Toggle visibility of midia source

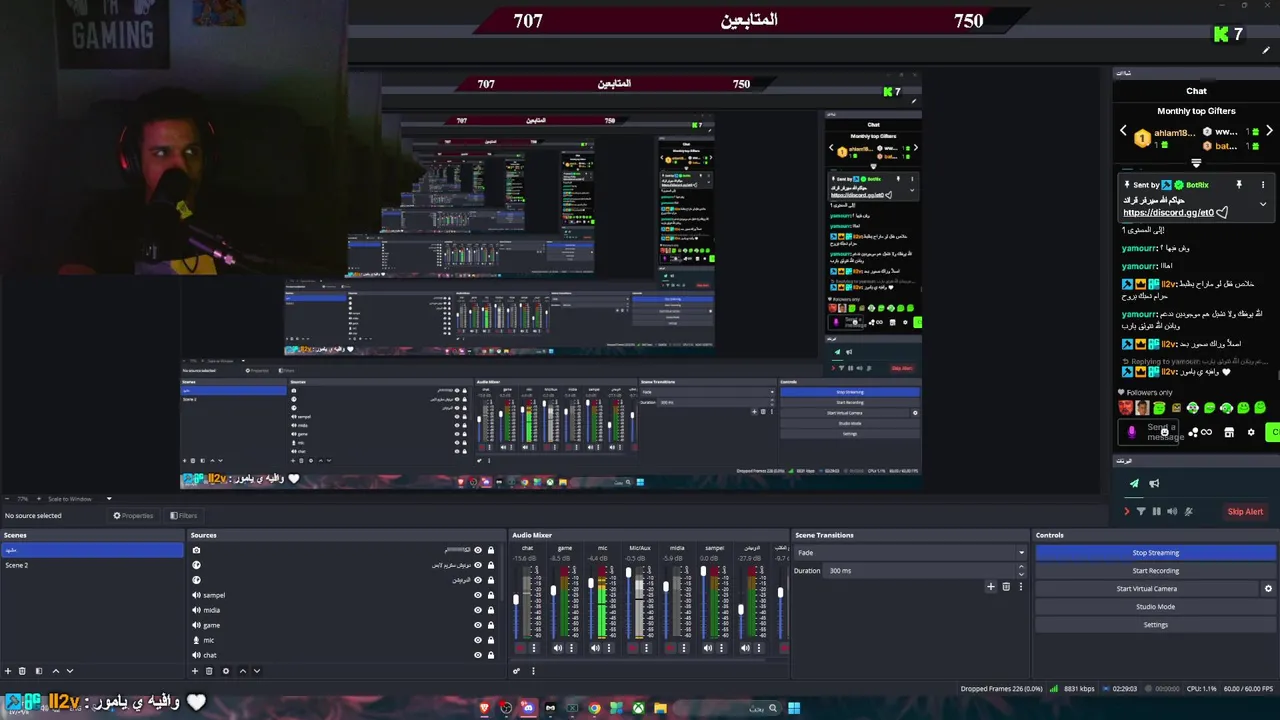point(478,610)
